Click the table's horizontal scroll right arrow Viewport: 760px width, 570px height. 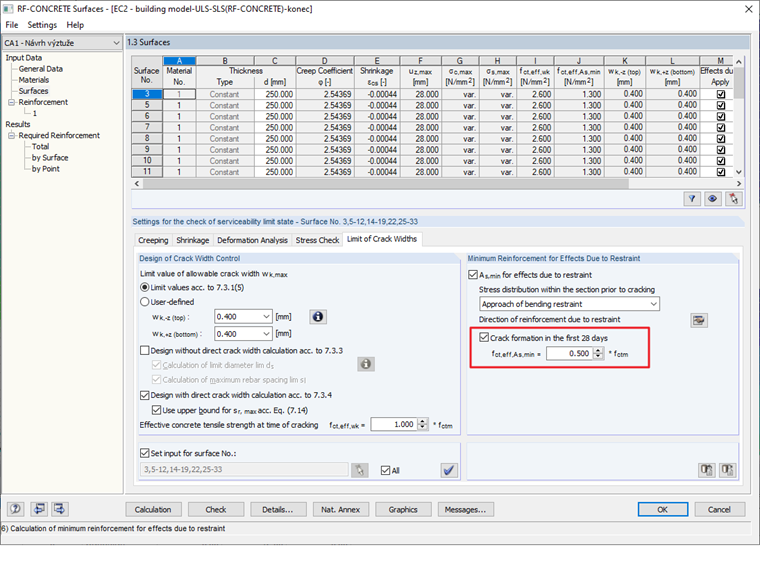739,184
